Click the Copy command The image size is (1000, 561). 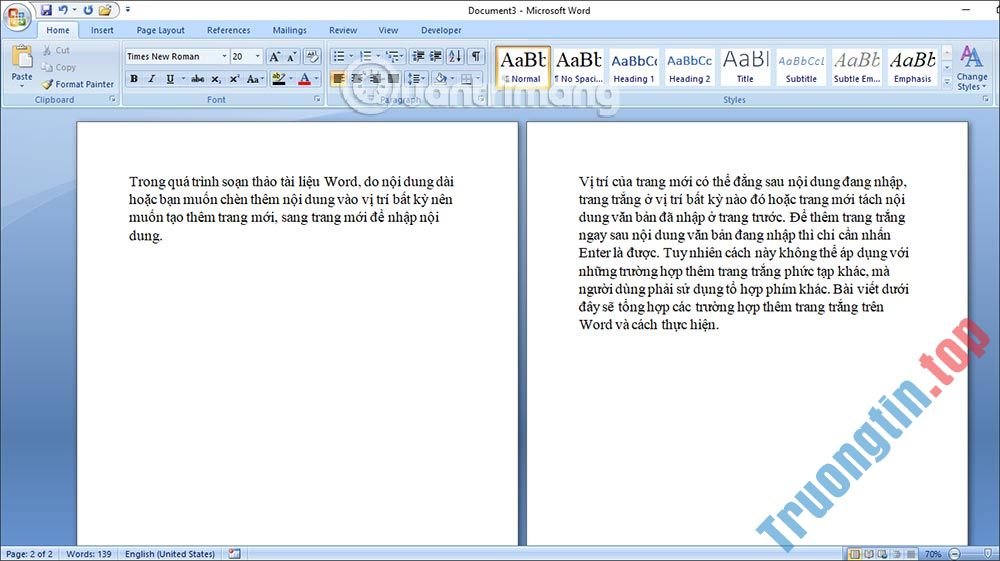(x=59, y=67)
